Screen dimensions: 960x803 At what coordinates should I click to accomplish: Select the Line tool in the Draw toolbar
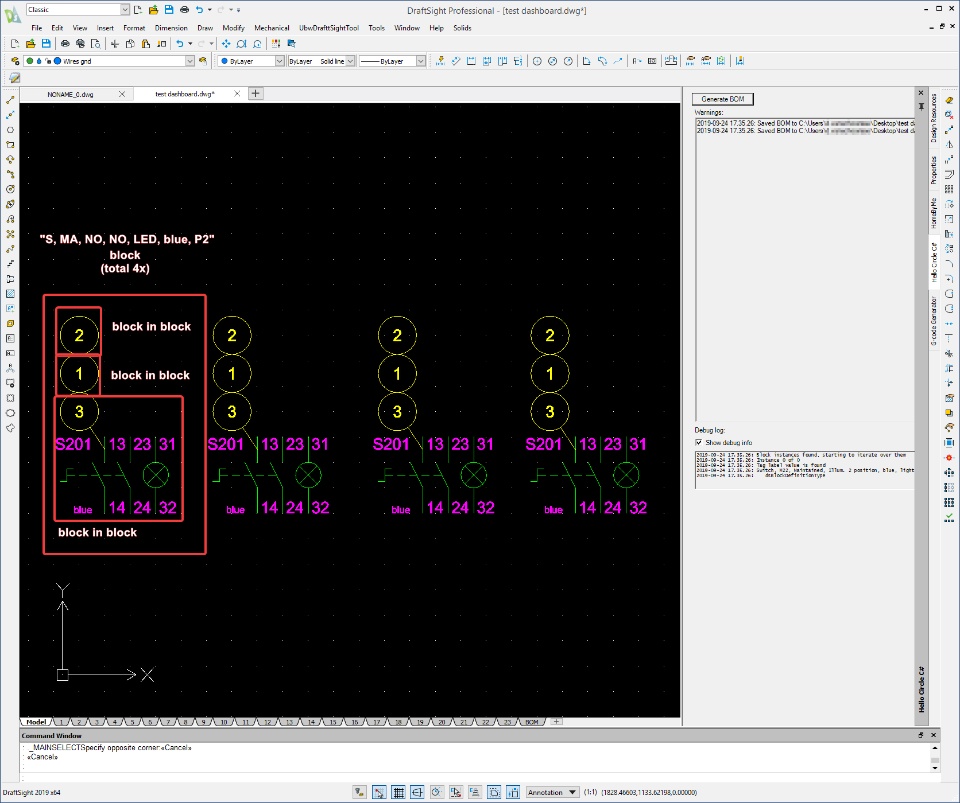pos(10,100)
